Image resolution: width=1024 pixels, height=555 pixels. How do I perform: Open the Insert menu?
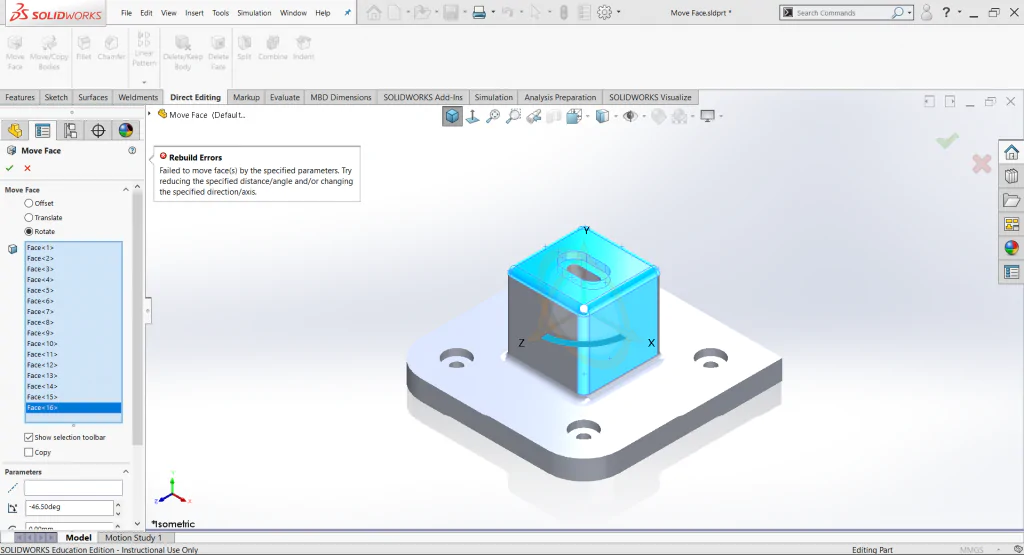[194, 12]
